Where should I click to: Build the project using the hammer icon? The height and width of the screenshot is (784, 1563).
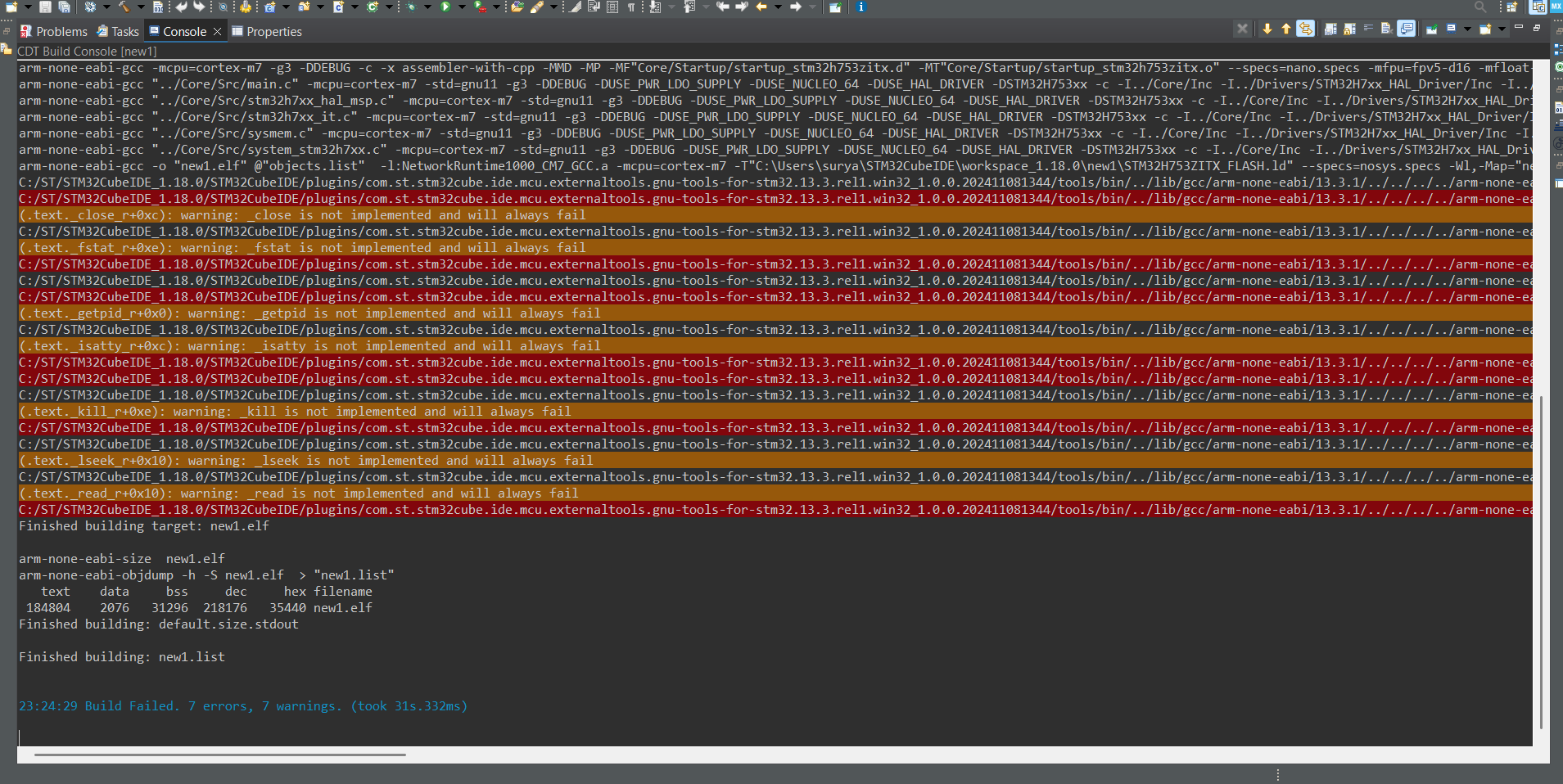123,7
